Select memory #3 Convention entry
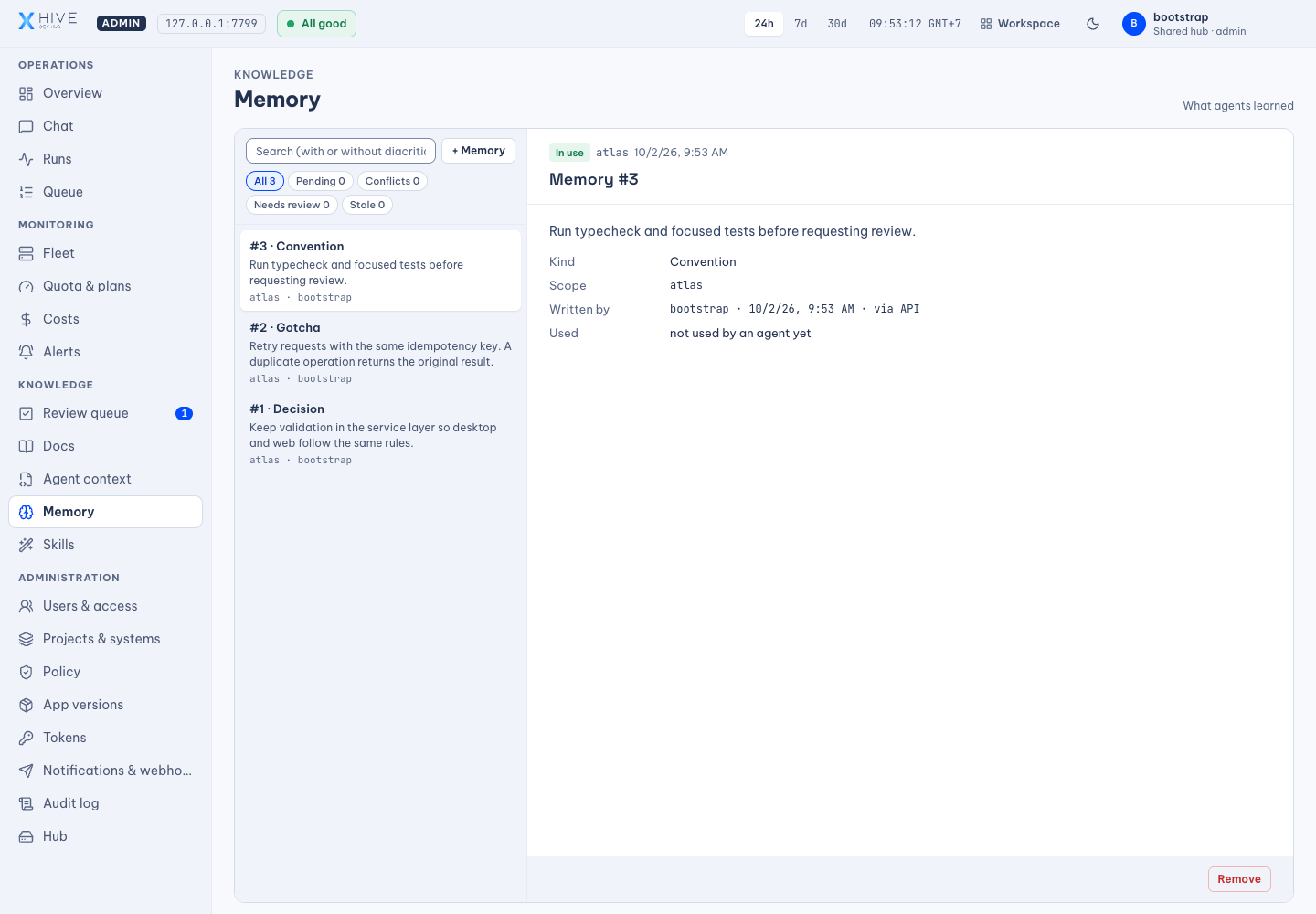Image resolution: width=1316 pixels, height=914 pixels. point(381,271)
